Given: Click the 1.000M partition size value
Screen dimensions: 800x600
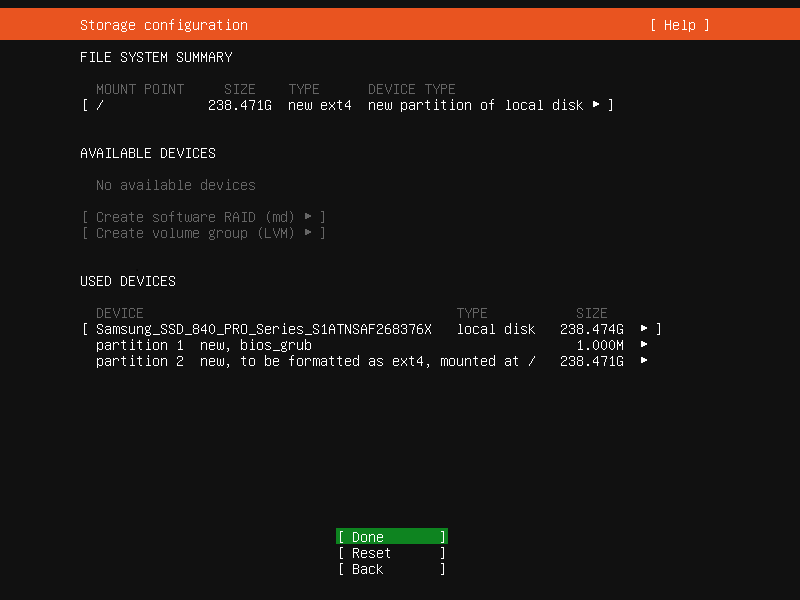Looking at the screenshot, I should [599, 345].
